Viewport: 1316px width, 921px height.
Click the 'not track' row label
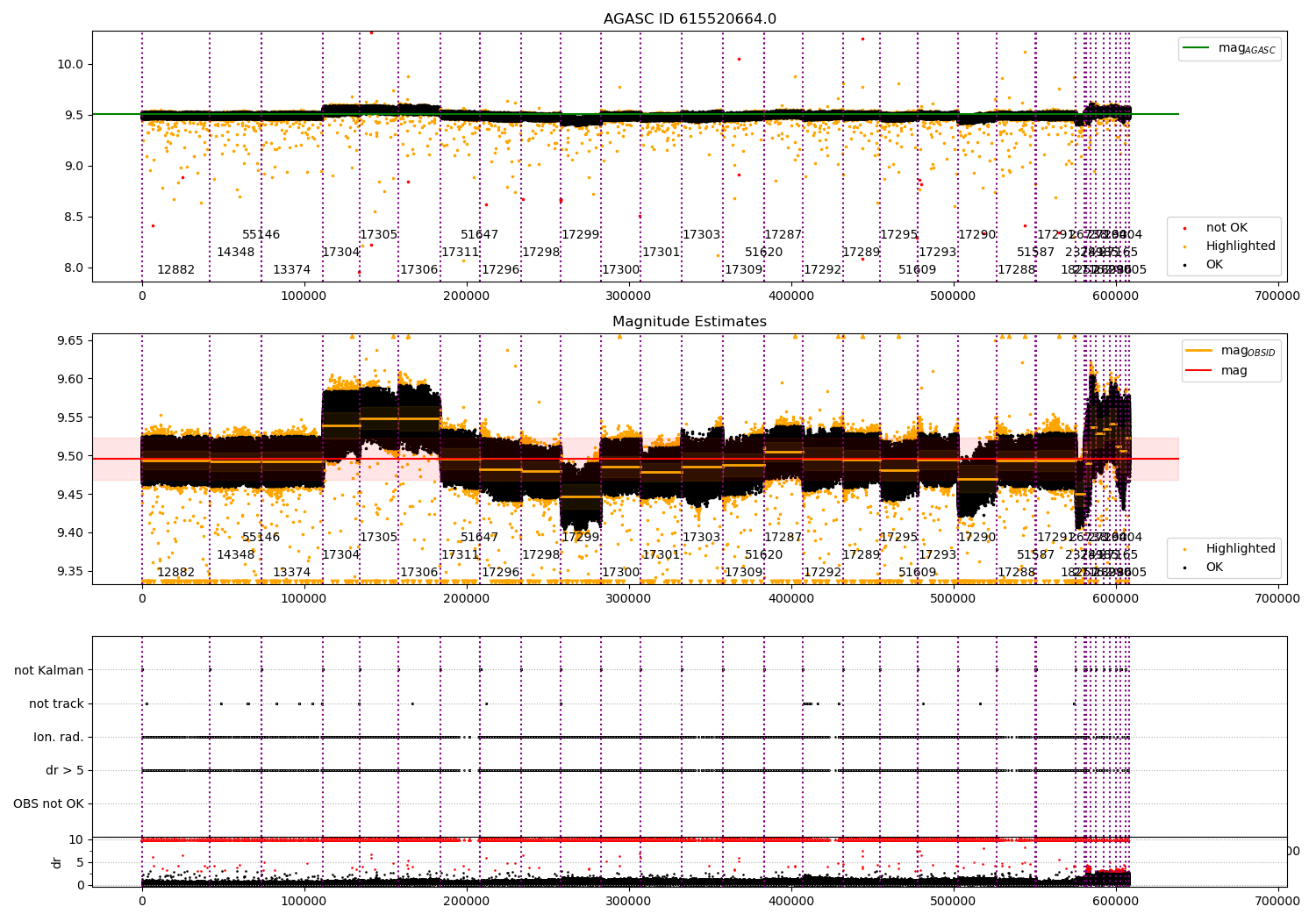tap(56, 703)
